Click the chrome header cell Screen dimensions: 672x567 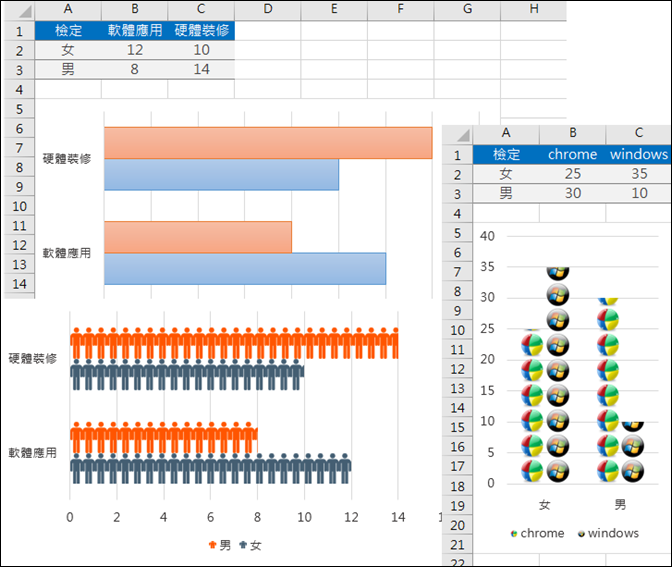(573, 154)
